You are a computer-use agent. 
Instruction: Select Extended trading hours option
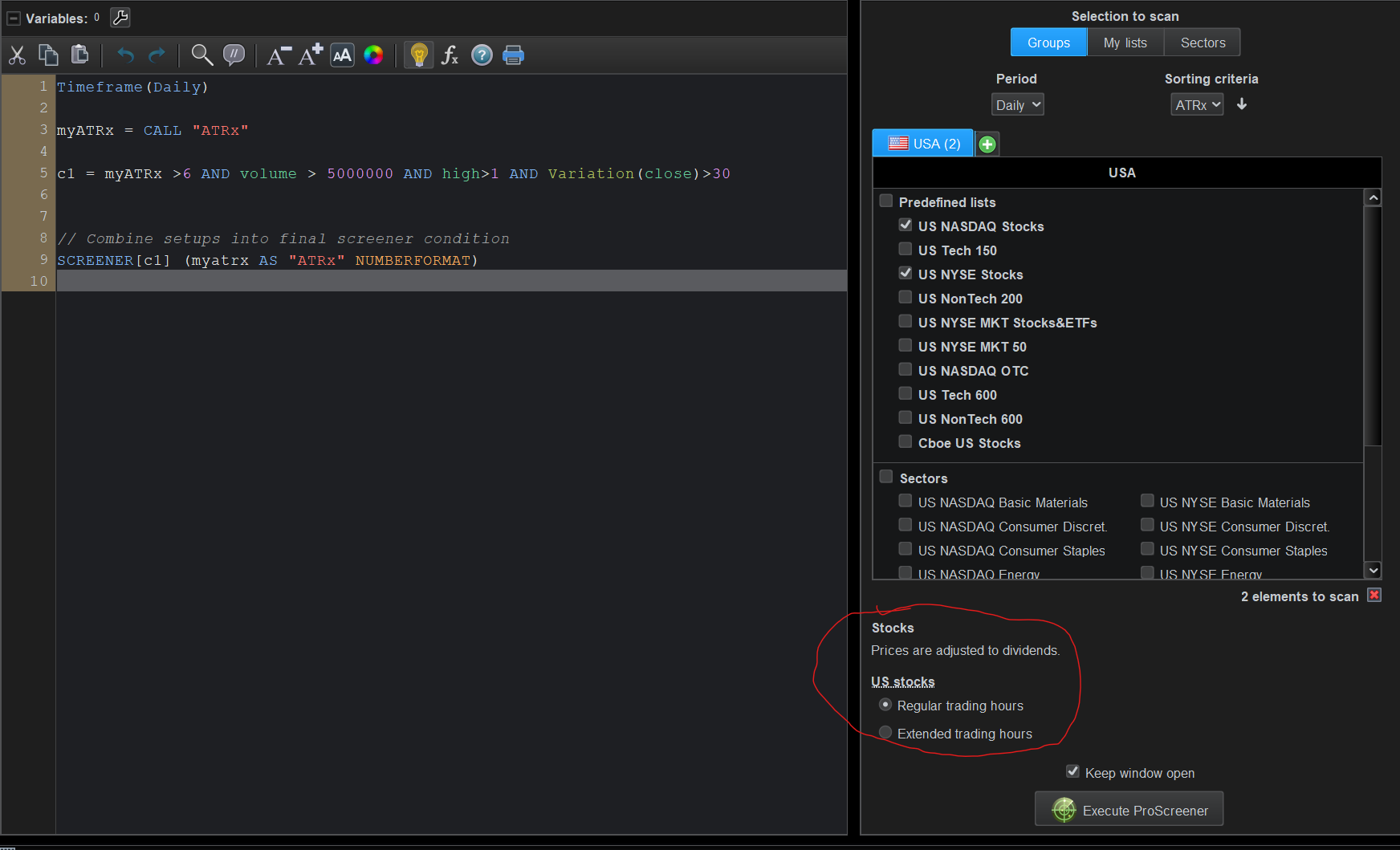click(885, 733)
